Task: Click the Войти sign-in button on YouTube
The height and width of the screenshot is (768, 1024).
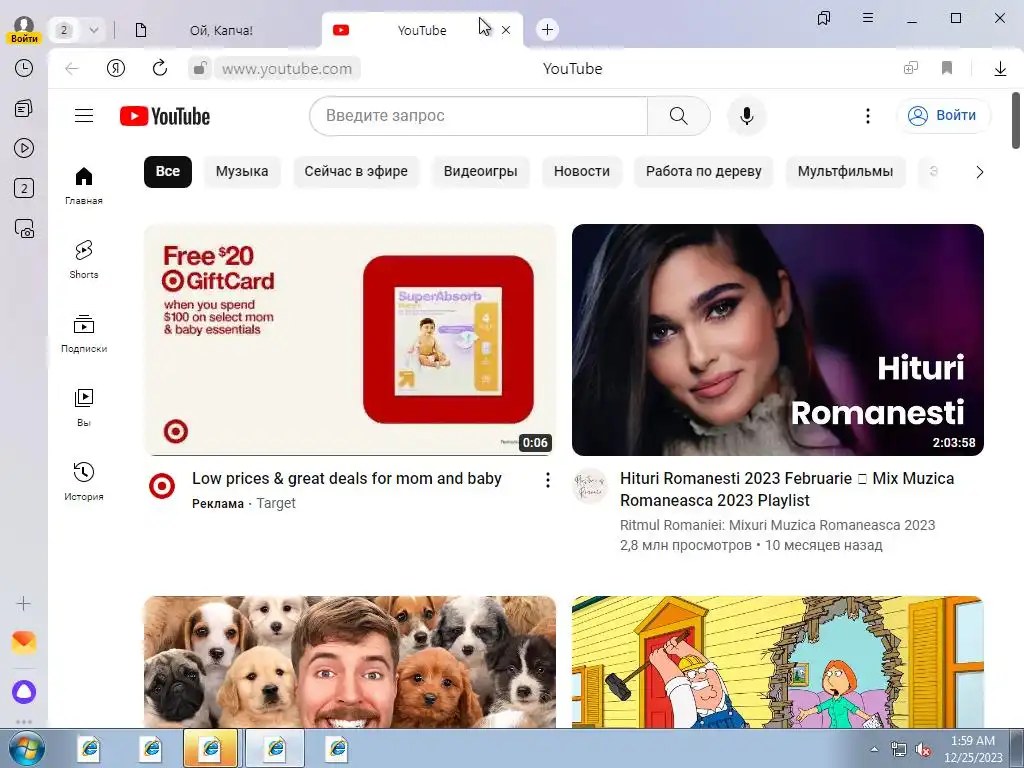Action: tap(944, 116)
